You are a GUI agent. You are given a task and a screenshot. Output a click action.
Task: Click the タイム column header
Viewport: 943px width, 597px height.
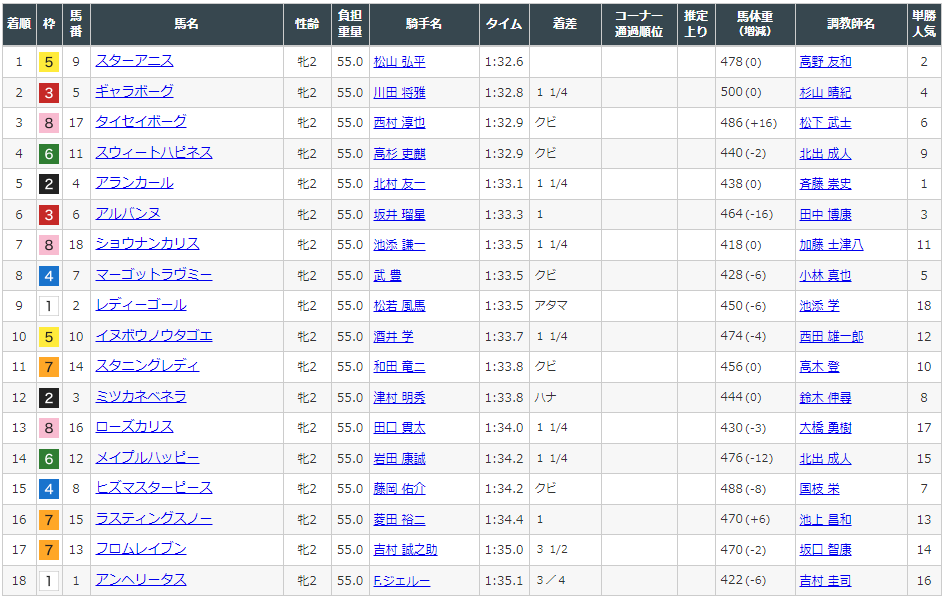click(x=504, y=24)
